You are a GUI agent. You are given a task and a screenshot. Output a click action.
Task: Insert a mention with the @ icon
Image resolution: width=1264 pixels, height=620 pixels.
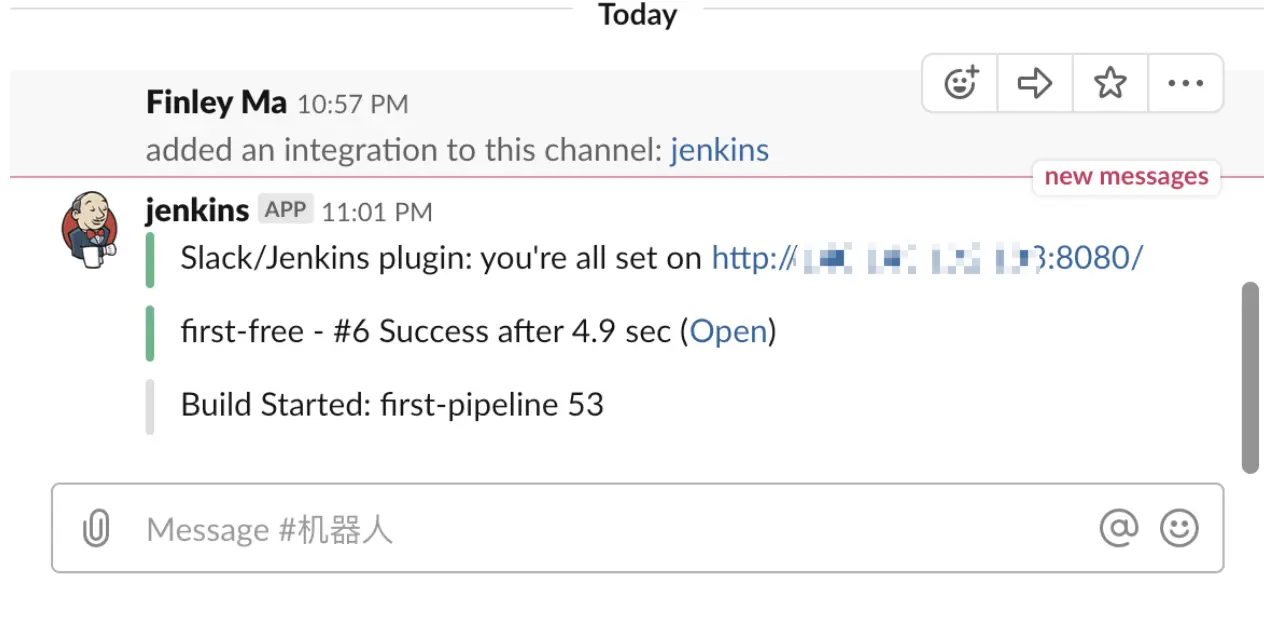coord(1118,528)
